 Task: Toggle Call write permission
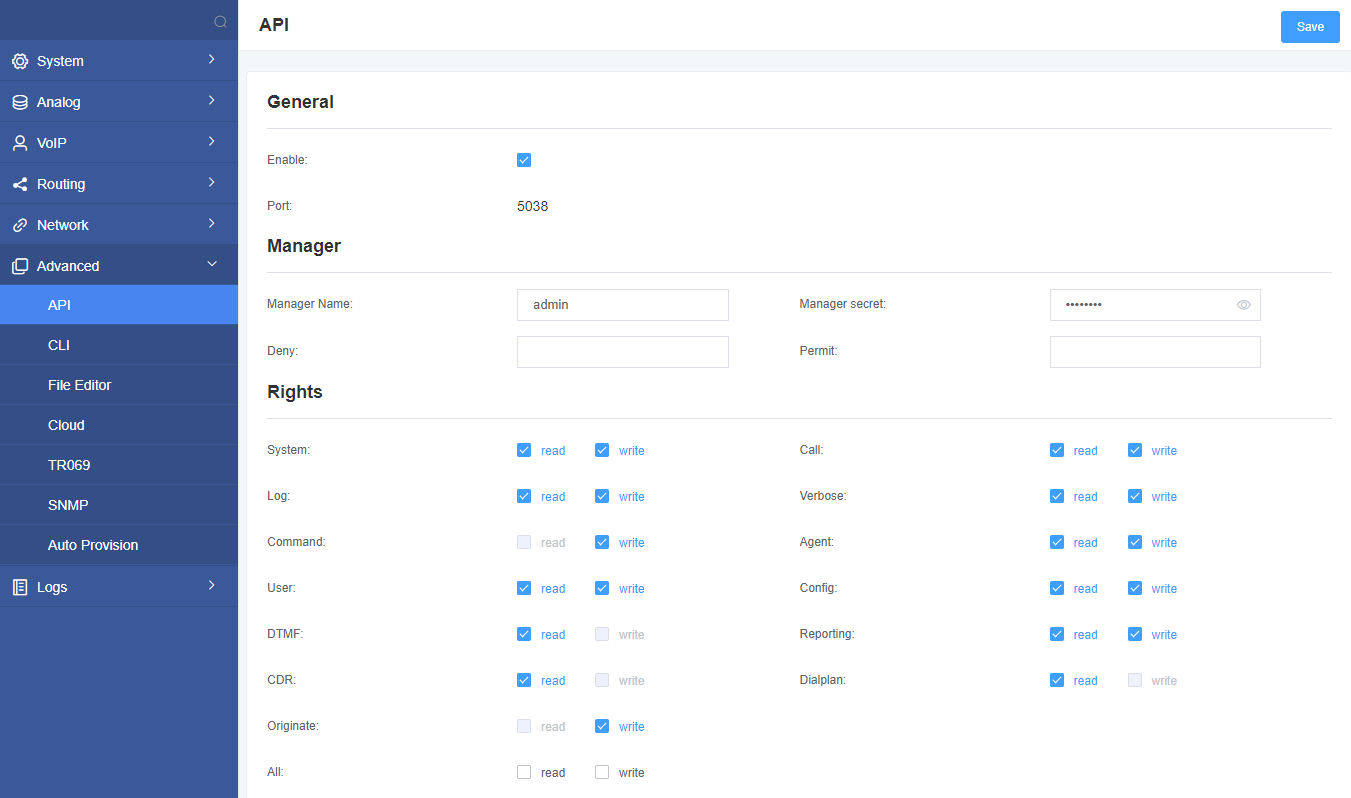click(x=1135, y=450)
